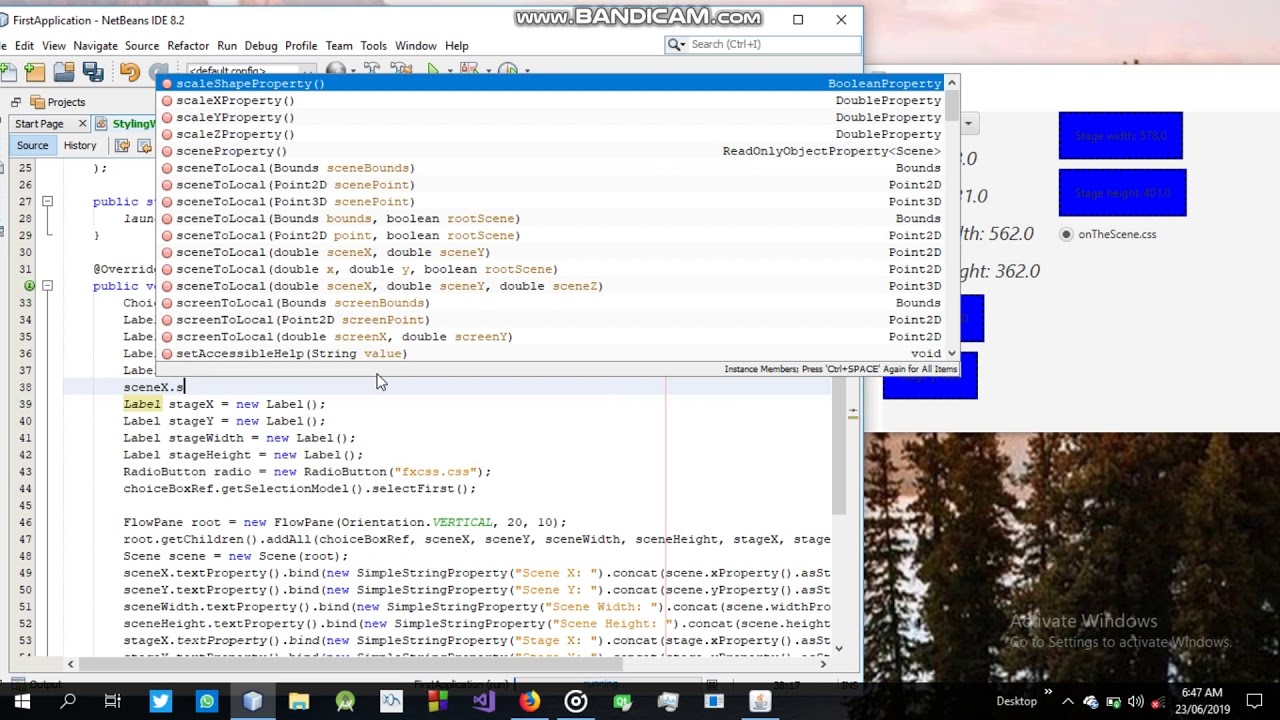Screen dimensions: 1280x720
Task: Collapse the code fold at line 27
Action: pos(47,202)
